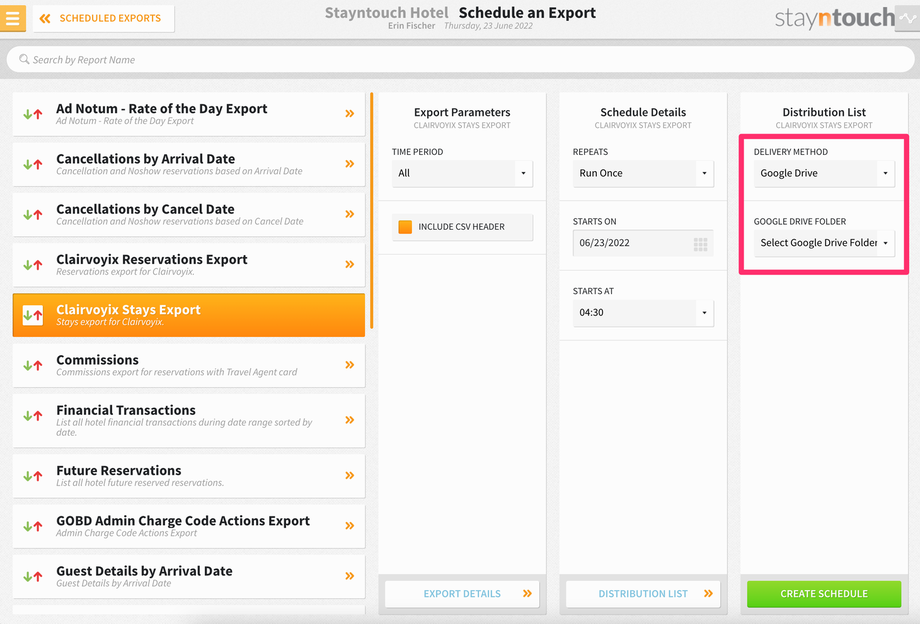Select Clairvoyix Reservations Export report
The image size is (920, 624).
[188, 265]
